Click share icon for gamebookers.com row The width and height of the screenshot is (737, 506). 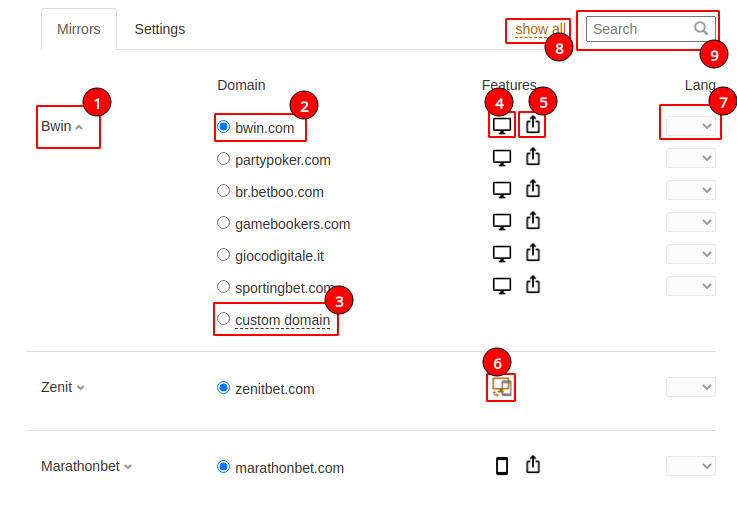click(533, 220)
